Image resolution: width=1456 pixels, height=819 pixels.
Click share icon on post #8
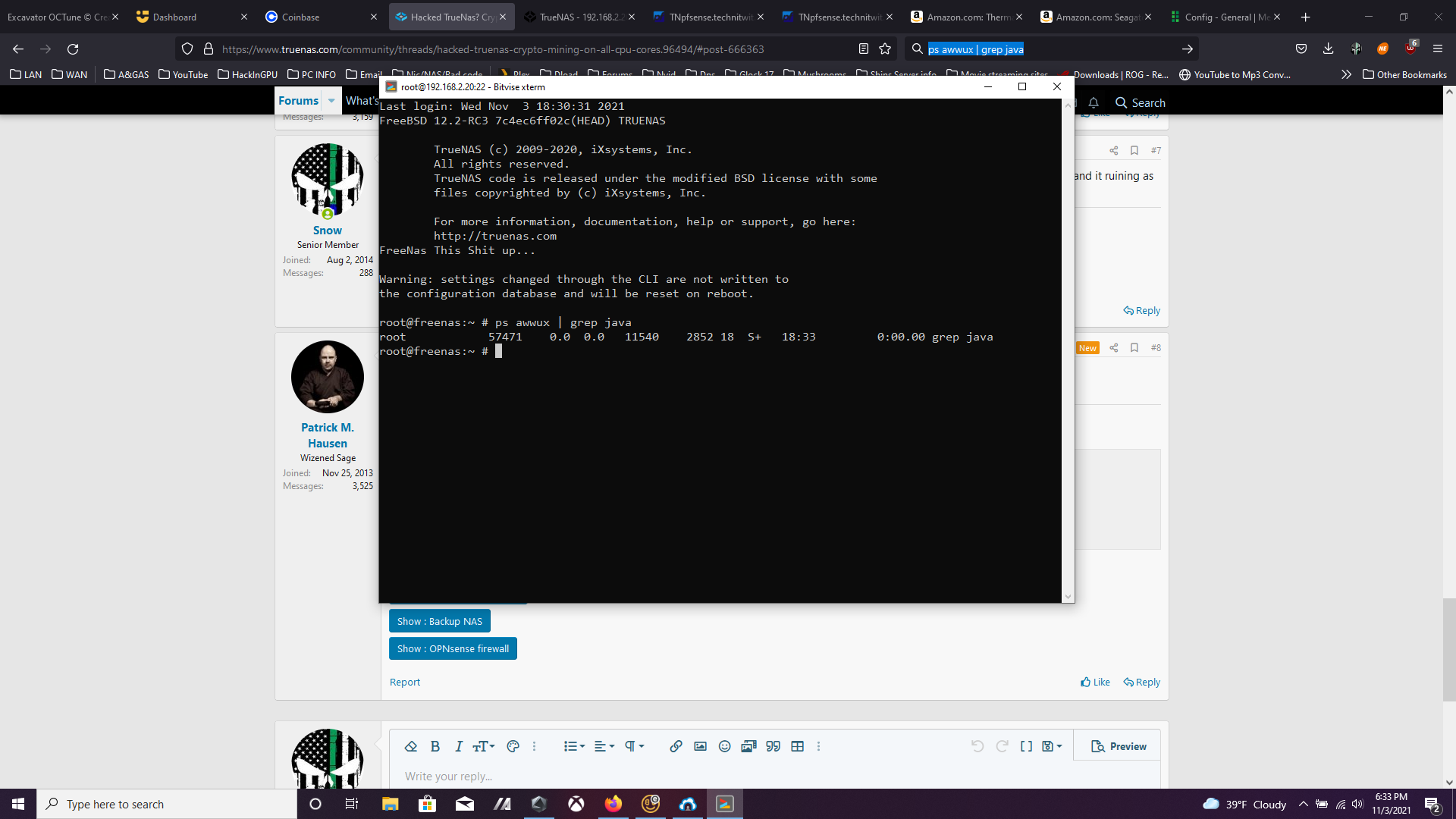point(1114,347)
